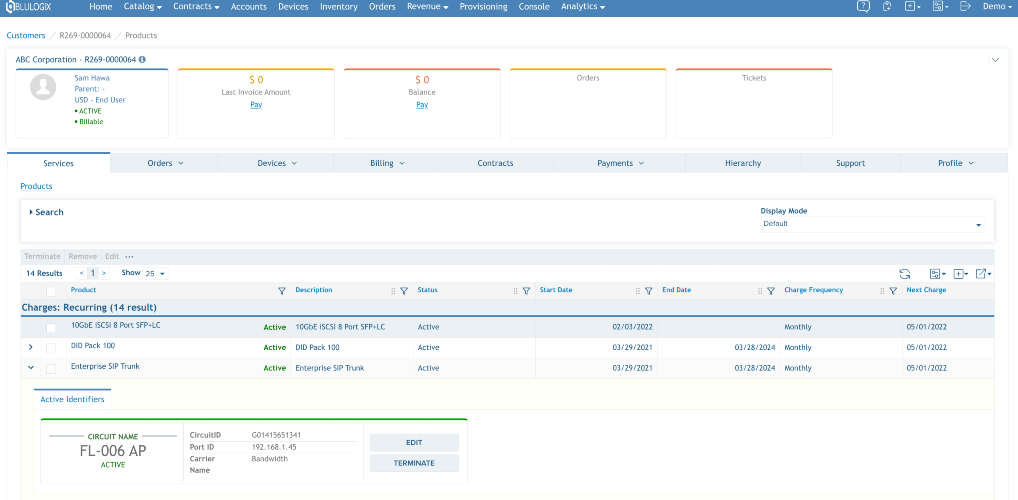This screenshot has width=1018, height=500.
Task: Filter the Product column
Action: pyautogui.click(x=281, y=291)
